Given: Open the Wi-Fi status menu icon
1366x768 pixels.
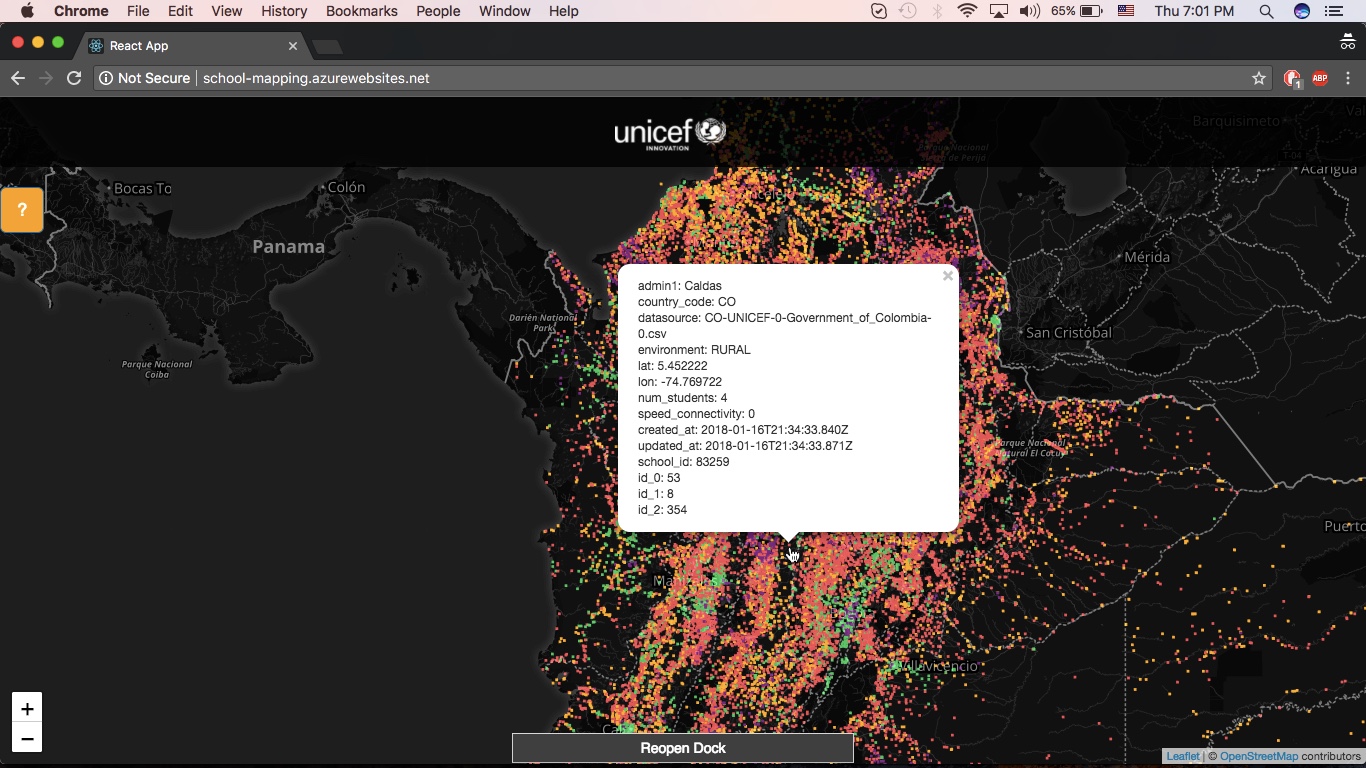Looking at the screenshot, I should 966,11.
